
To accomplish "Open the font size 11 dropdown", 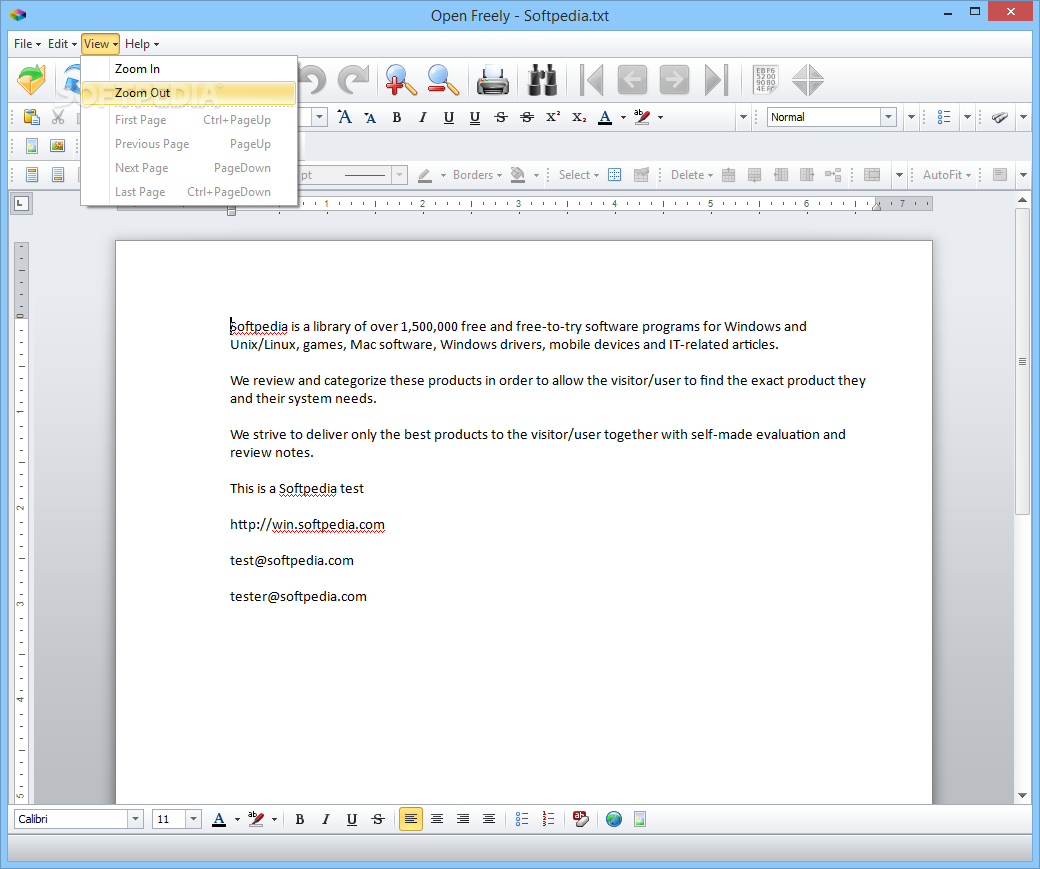I will [x=193, y=819].
